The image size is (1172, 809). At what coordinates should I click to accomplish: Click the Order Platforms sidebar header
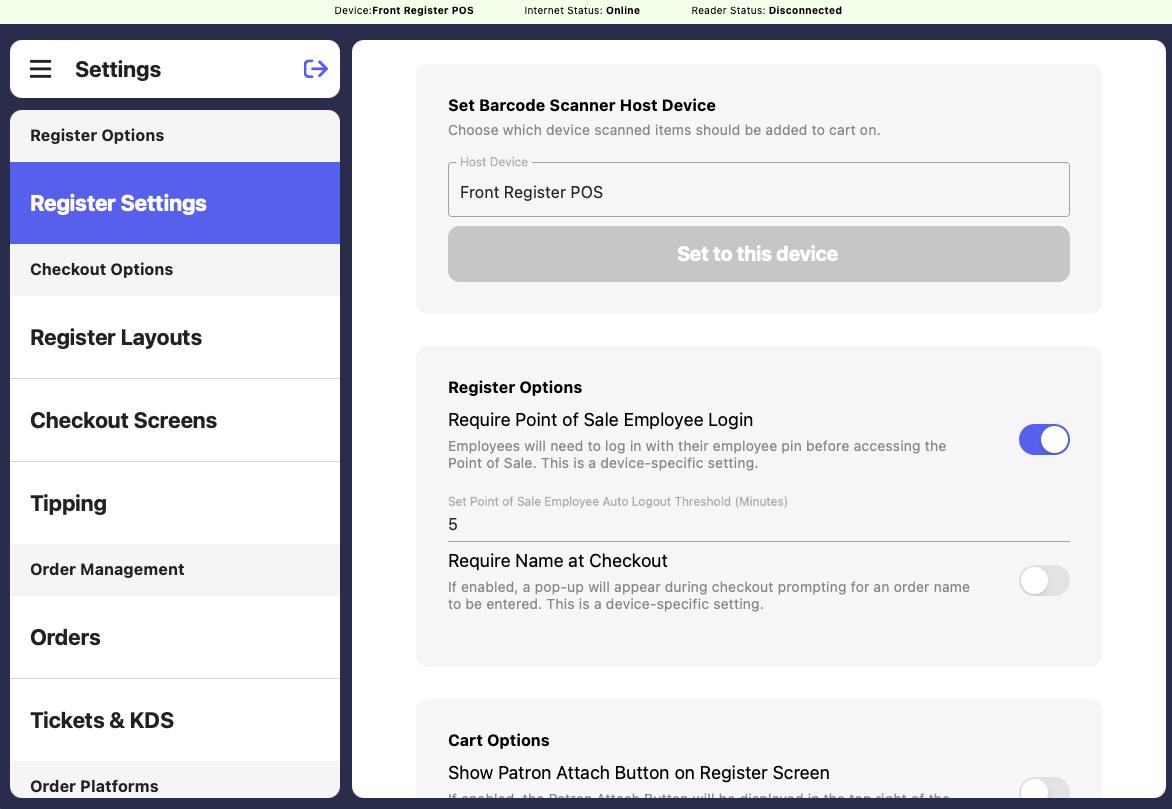pyautogui.click(x=175, y=781)
